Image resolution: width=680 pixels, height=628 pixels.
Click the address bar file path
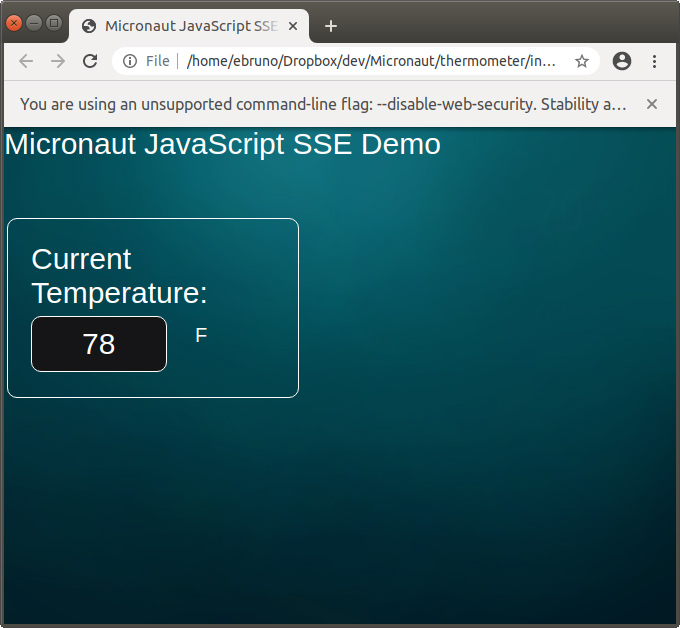[x=371, y=61]
